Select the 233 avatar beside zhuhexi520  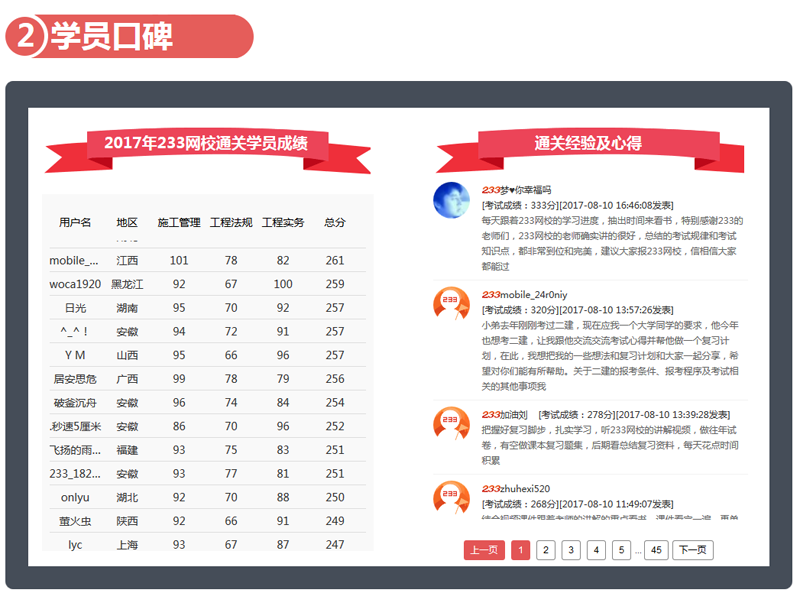click(x=452, y=498)
